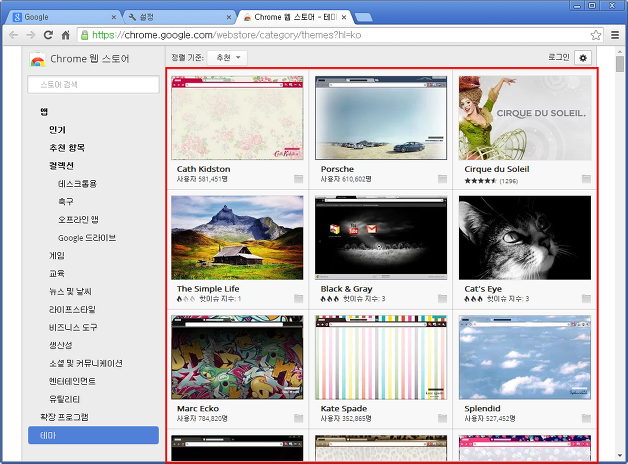This screenshot has height=464, width=628.
Task: Open the Cirque du Soleil theme thumbnail
Action: (x=525, y=118)
